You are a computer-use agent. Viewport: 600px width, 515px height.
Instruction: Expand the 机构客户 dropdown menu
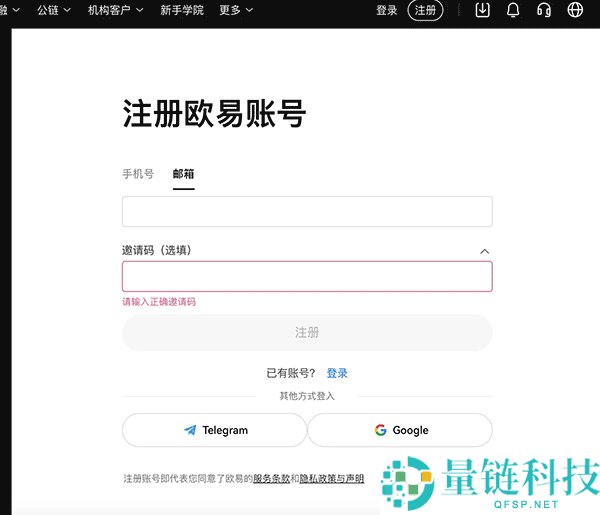click(116, 10)
